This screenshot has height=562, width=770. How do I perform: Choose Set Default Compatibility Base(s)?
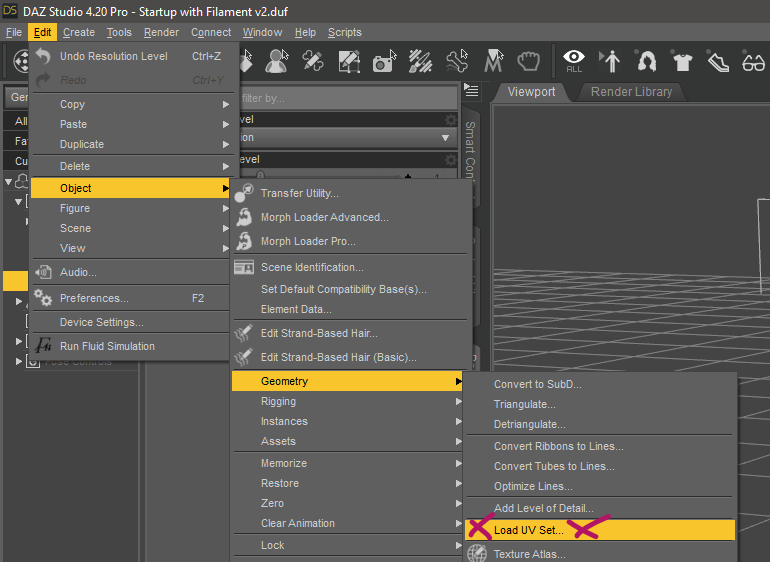[348, 289]
